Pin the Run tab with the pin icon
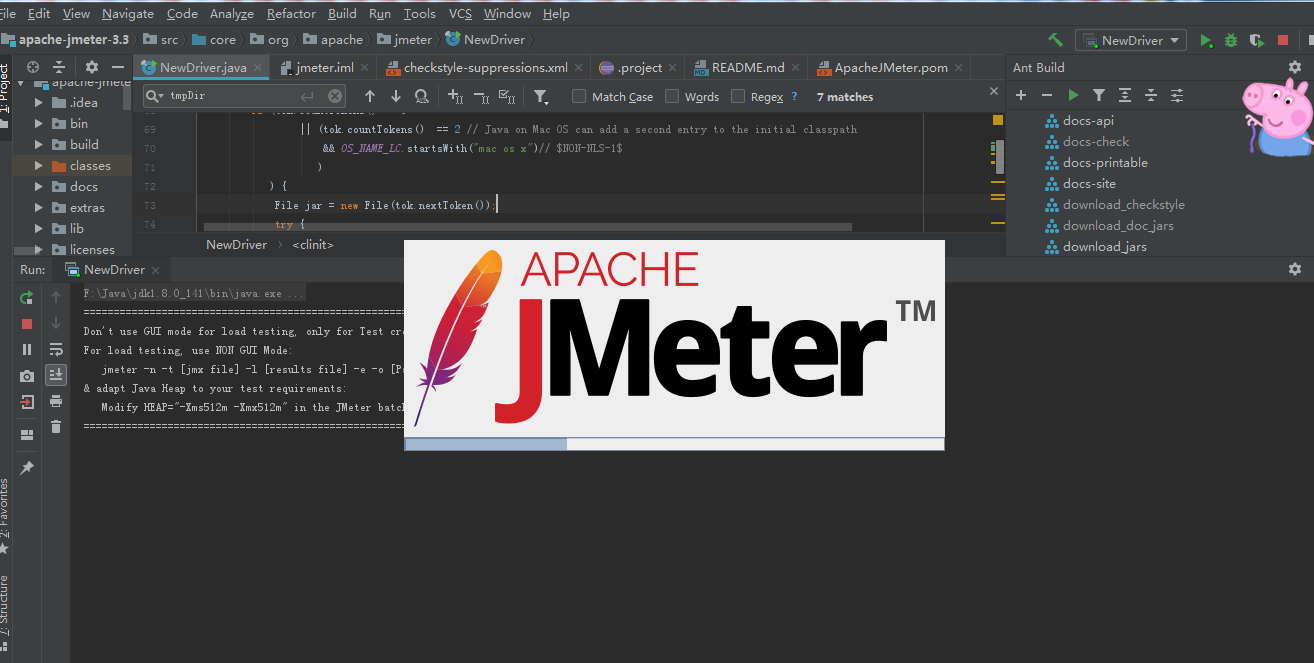This screenshot has height=663, width=1314. (27, 467)
